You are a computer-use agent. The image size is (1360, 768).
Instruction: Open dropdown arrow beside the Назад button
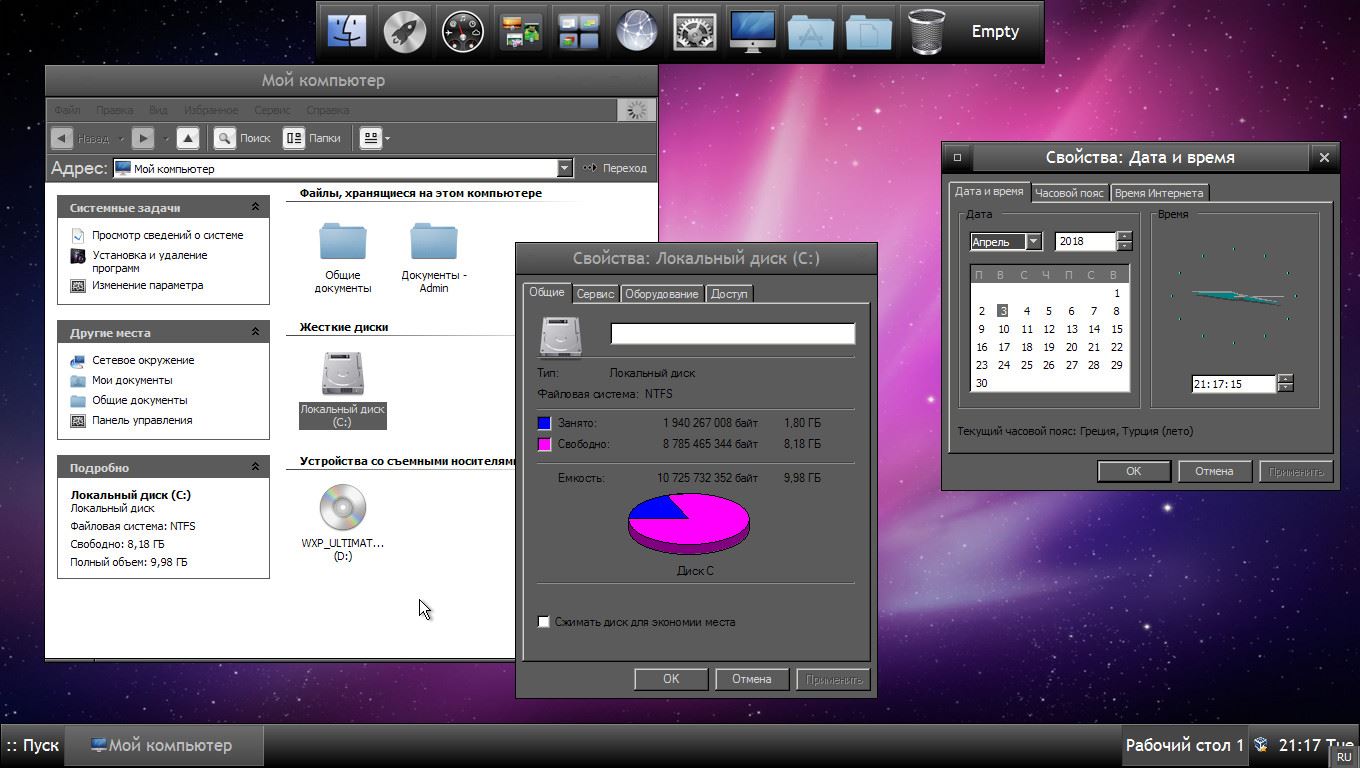[120, 139]
